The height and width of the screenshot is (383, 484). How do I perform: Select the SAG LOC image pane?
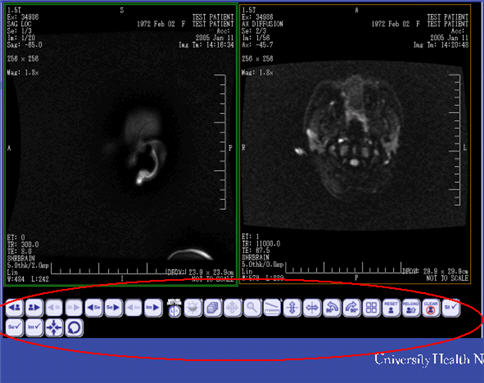[120, 144]
